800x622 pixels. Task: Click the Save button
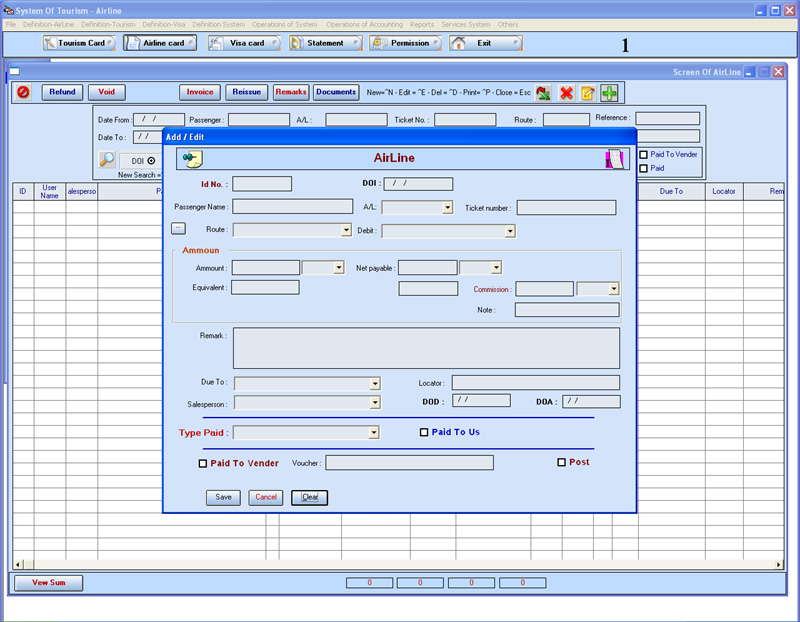[x=223, y=497]
